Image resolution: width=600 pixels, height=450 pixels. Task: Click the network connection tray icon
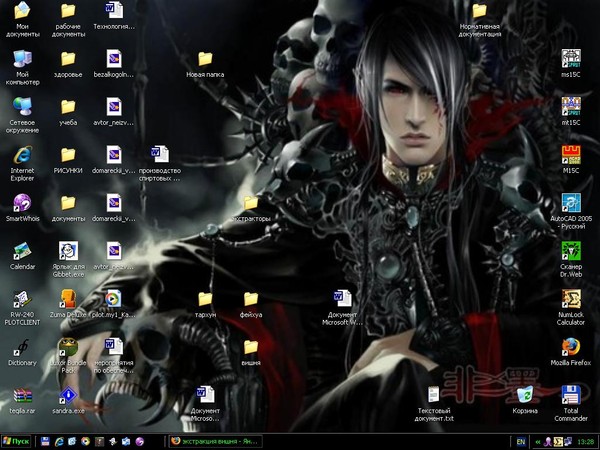point(568,442)
